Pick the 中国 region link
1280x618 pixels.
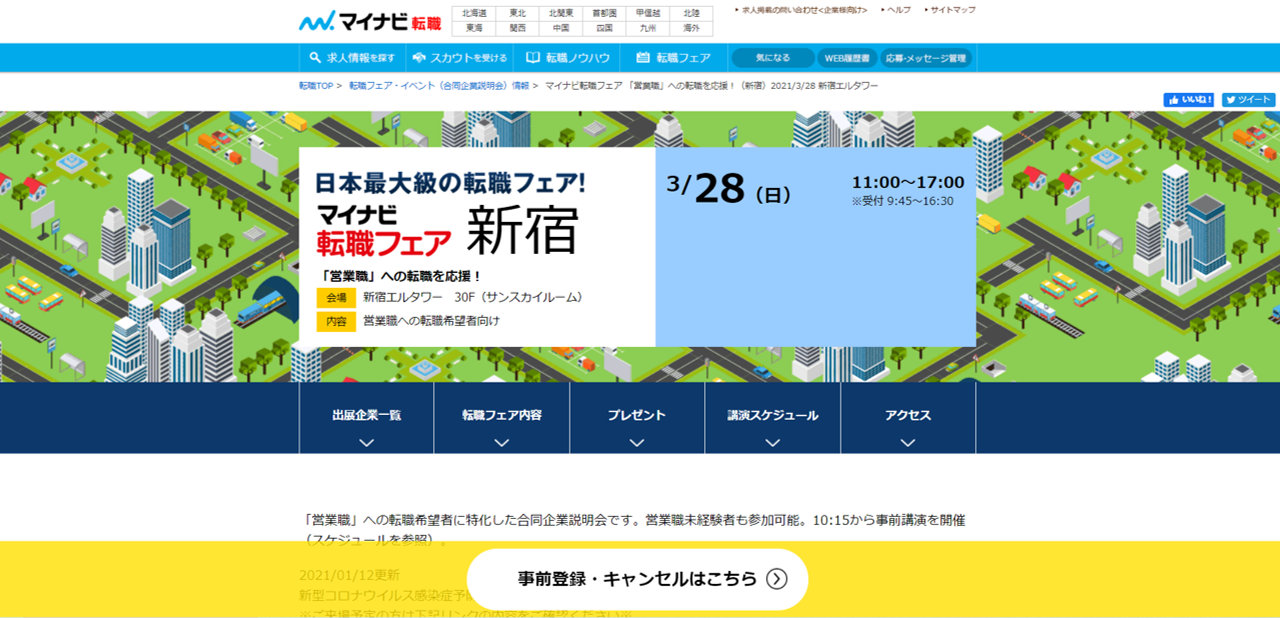pos(561,28)
